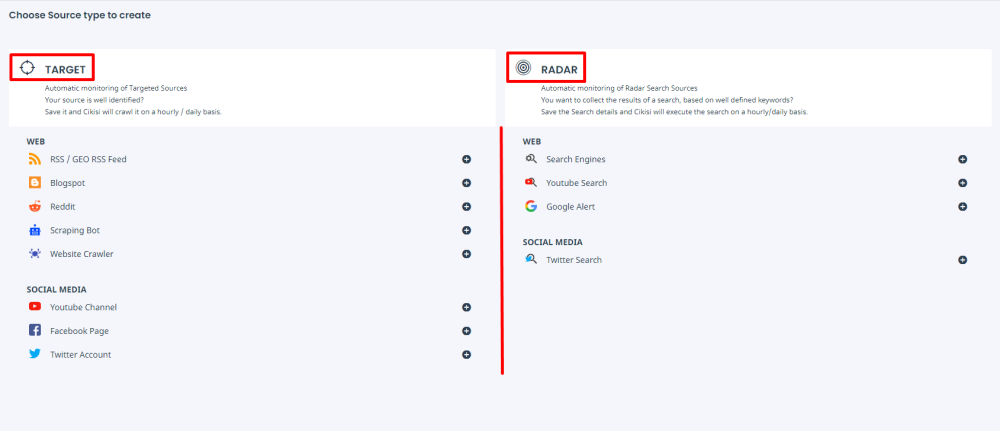Add a new Youtube Search radar source

tap(962, 183)
